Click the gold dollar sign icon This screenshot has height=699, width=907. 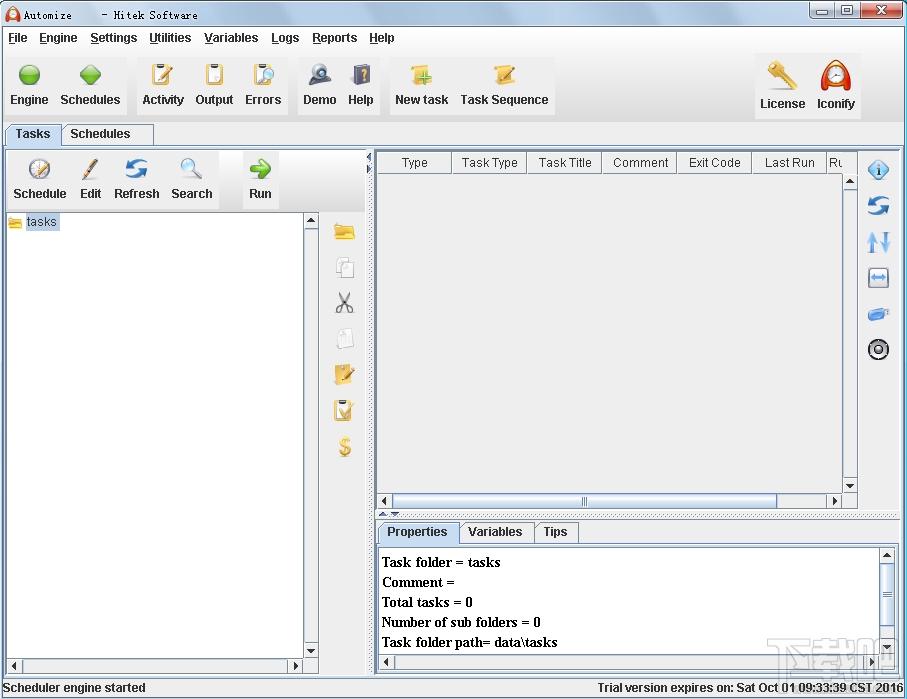[345, 446]
